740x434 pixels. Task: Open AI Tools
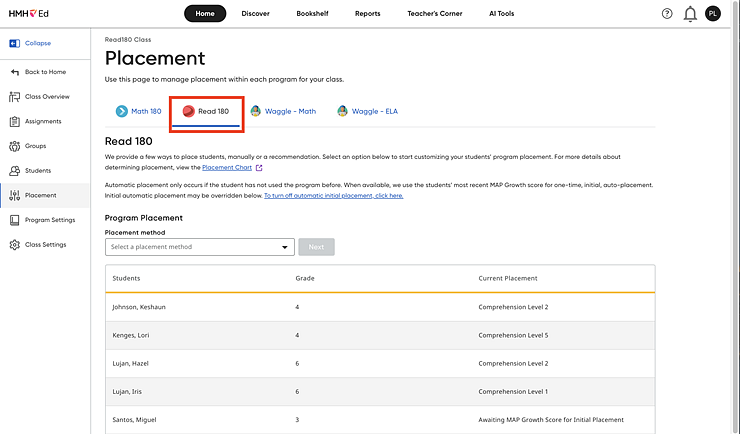pyautogui.click(x=502, y=14)
